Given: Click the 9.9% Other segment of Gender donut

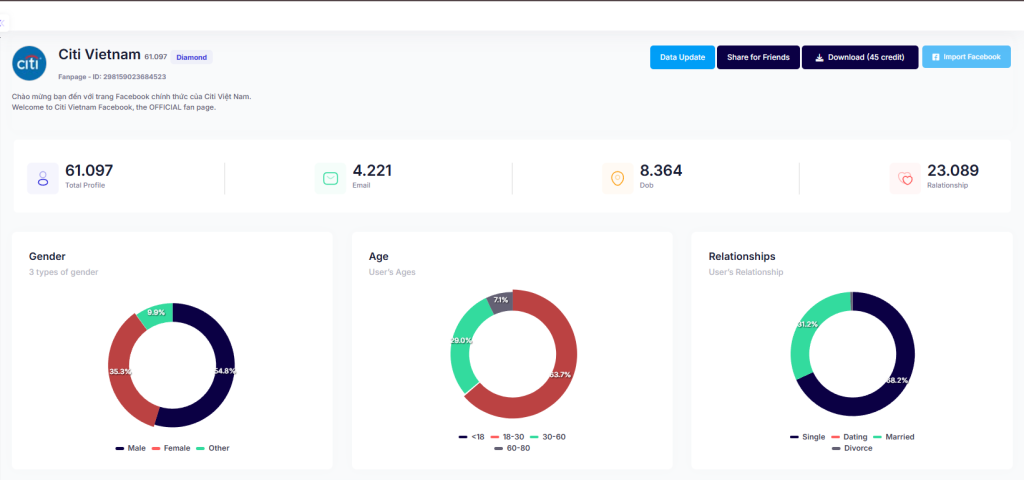Looking at the screenshot, I should click(157, 314).
